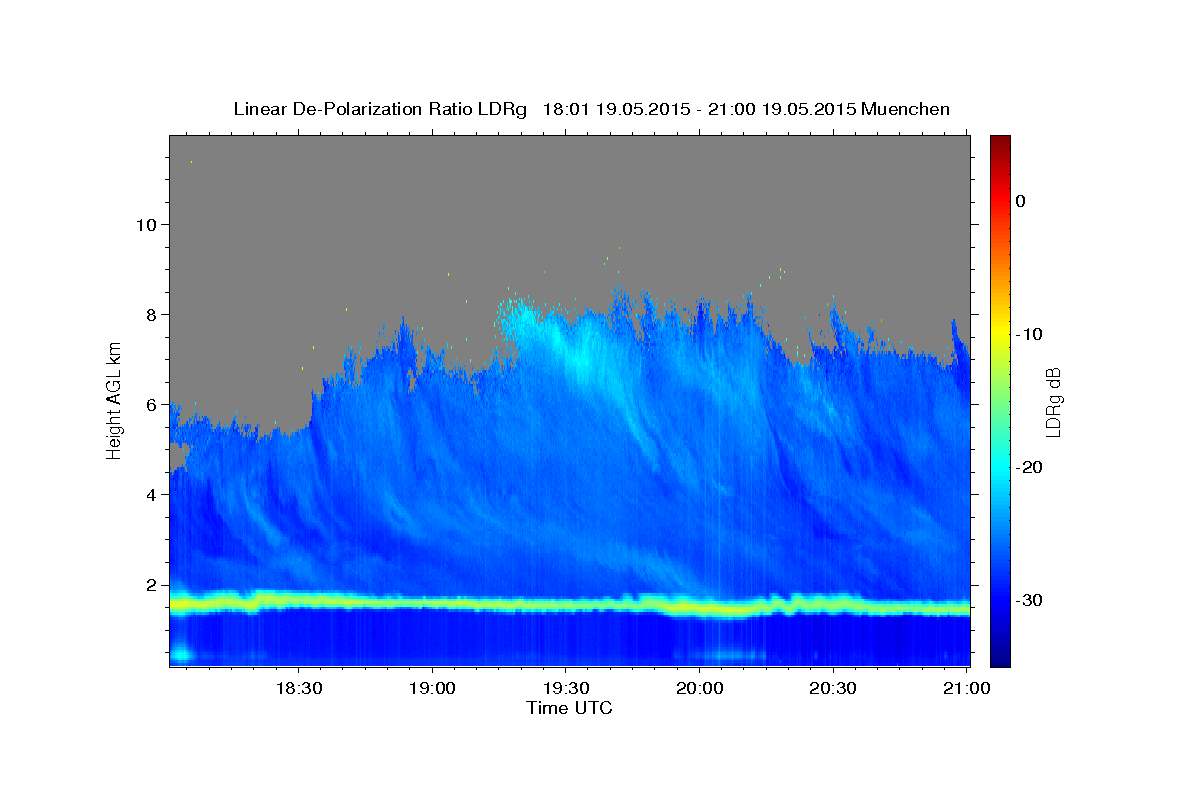Click the colorbar value -30
Screen dimensions: 1200x800
click(x=1030, y=600)
